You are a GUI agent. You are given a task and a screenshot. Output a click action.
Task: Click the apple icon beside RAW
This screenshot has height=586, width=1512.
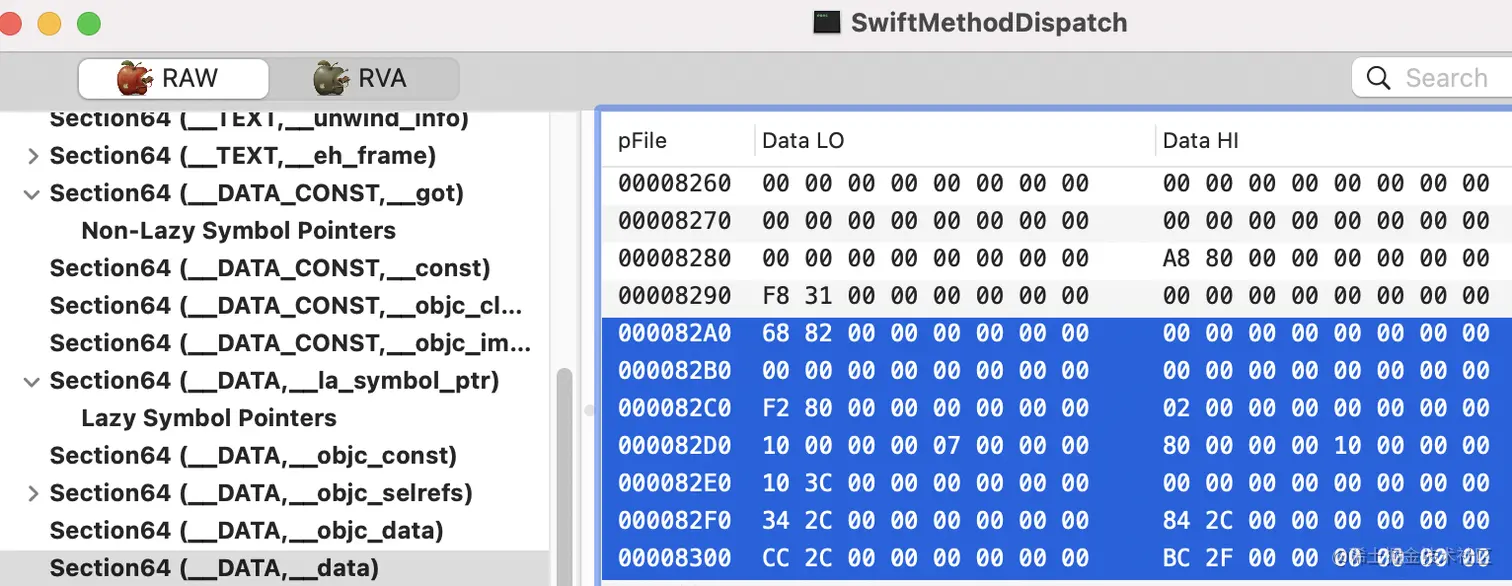click(133, 77)
